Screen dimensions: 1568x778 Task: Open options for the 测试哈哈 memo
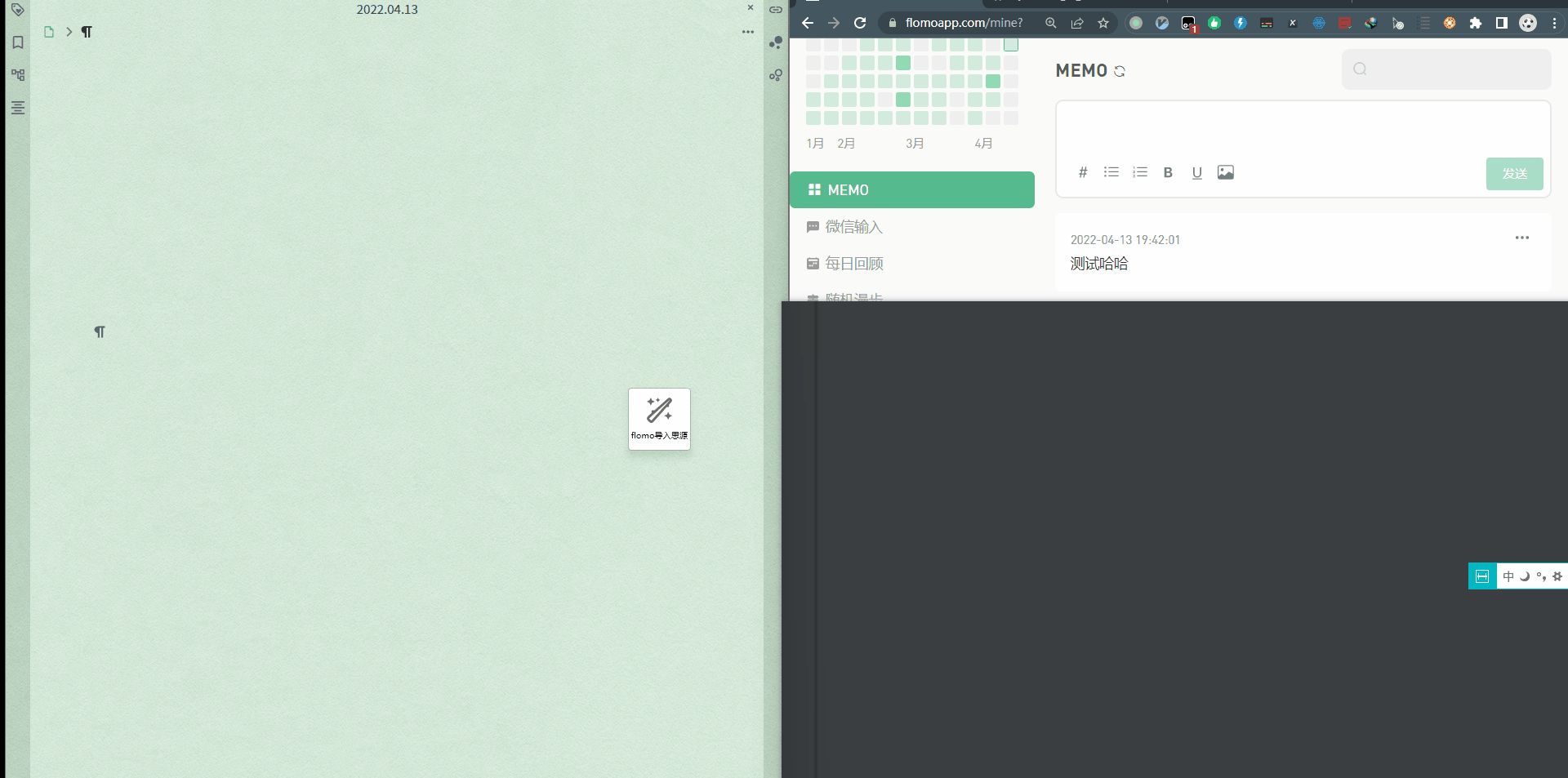(1522, 238)
